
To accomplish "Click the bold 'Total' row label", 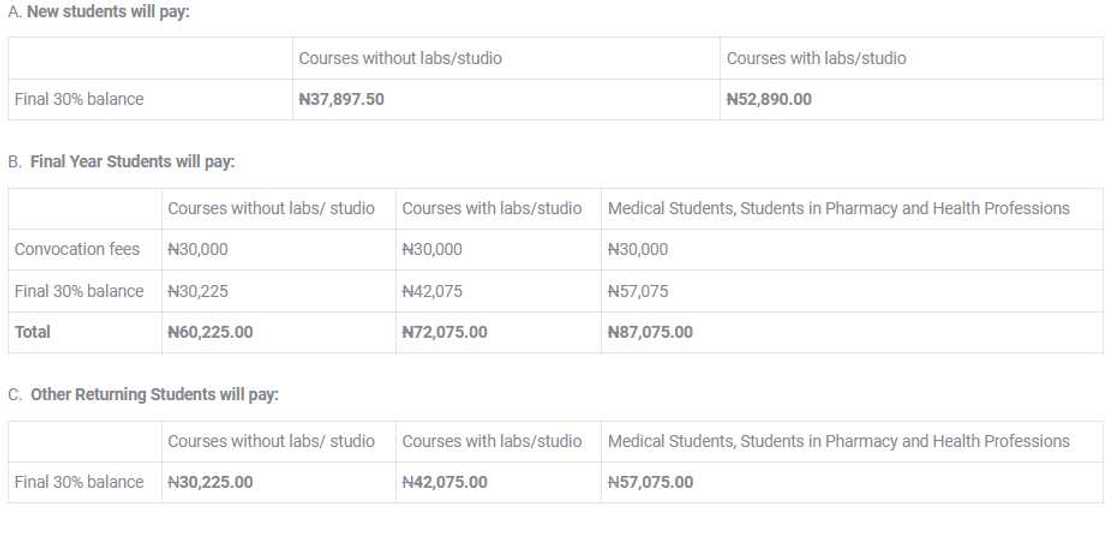I will coord(32,332).
